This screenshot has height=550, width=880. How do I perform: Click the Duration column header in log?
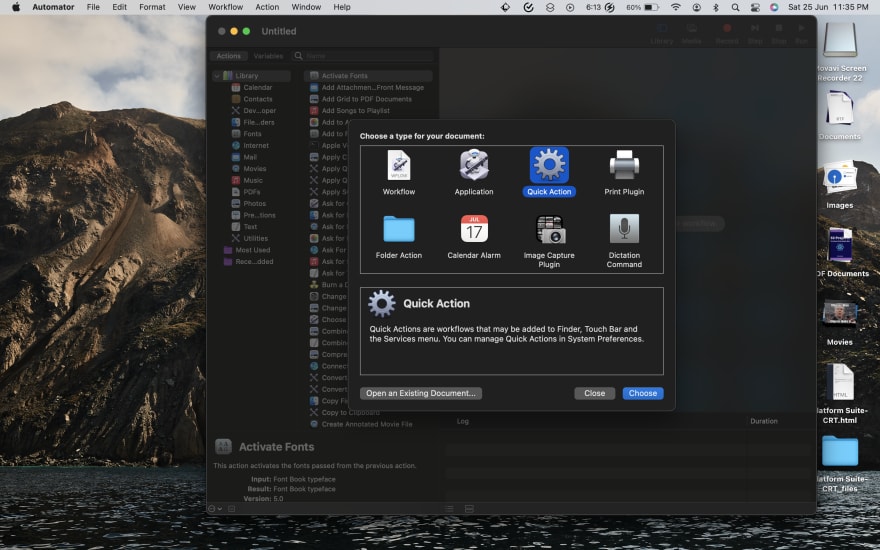click(x=764, y=421)
